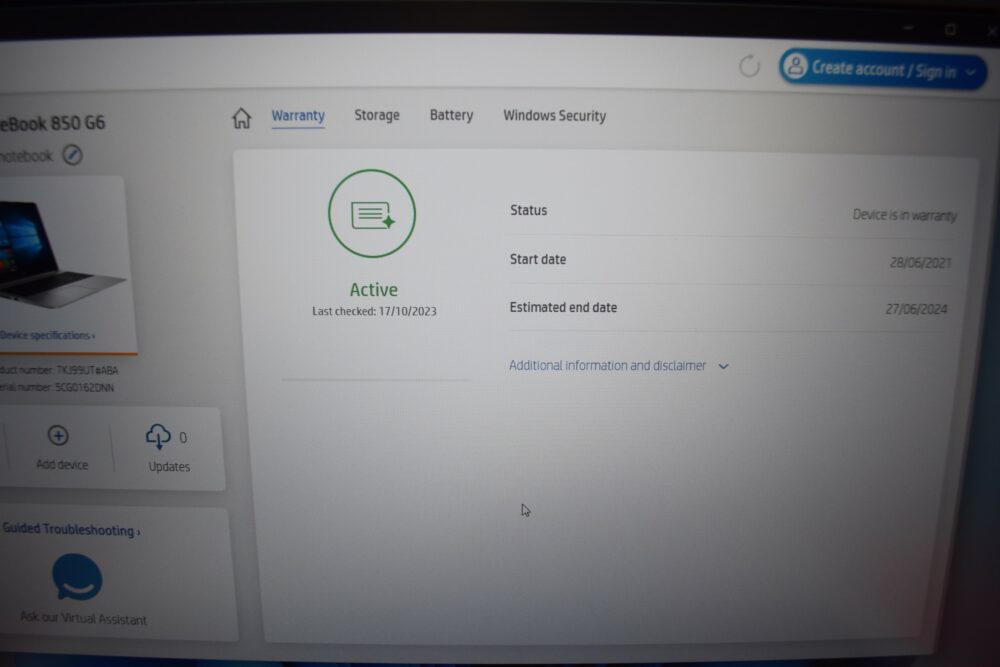Viewport: 1000px width, 667px height.
Task: Select the product number text
Action: tap(59, 370)
